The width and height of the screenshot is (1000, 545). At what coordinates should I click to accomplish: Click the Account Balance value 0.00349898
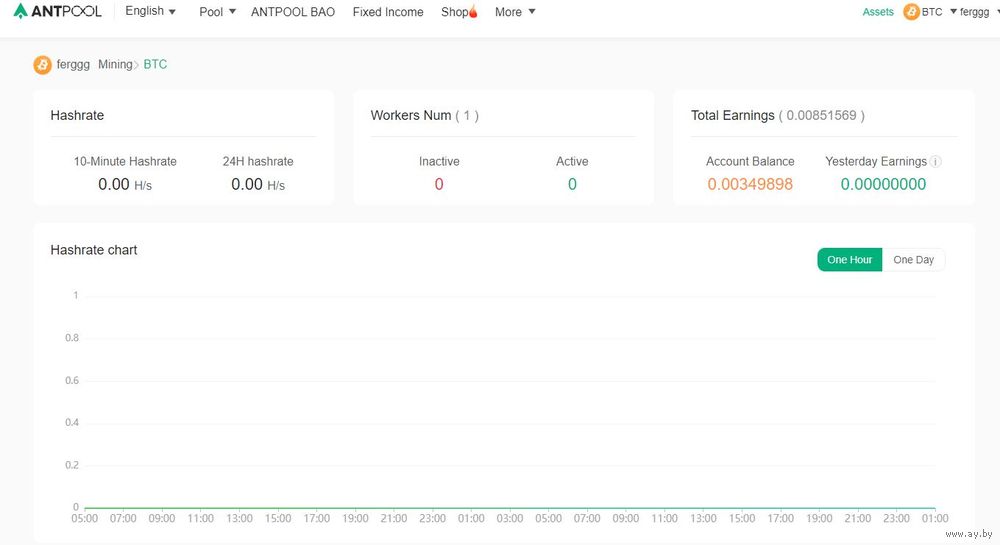pos(750,184)
